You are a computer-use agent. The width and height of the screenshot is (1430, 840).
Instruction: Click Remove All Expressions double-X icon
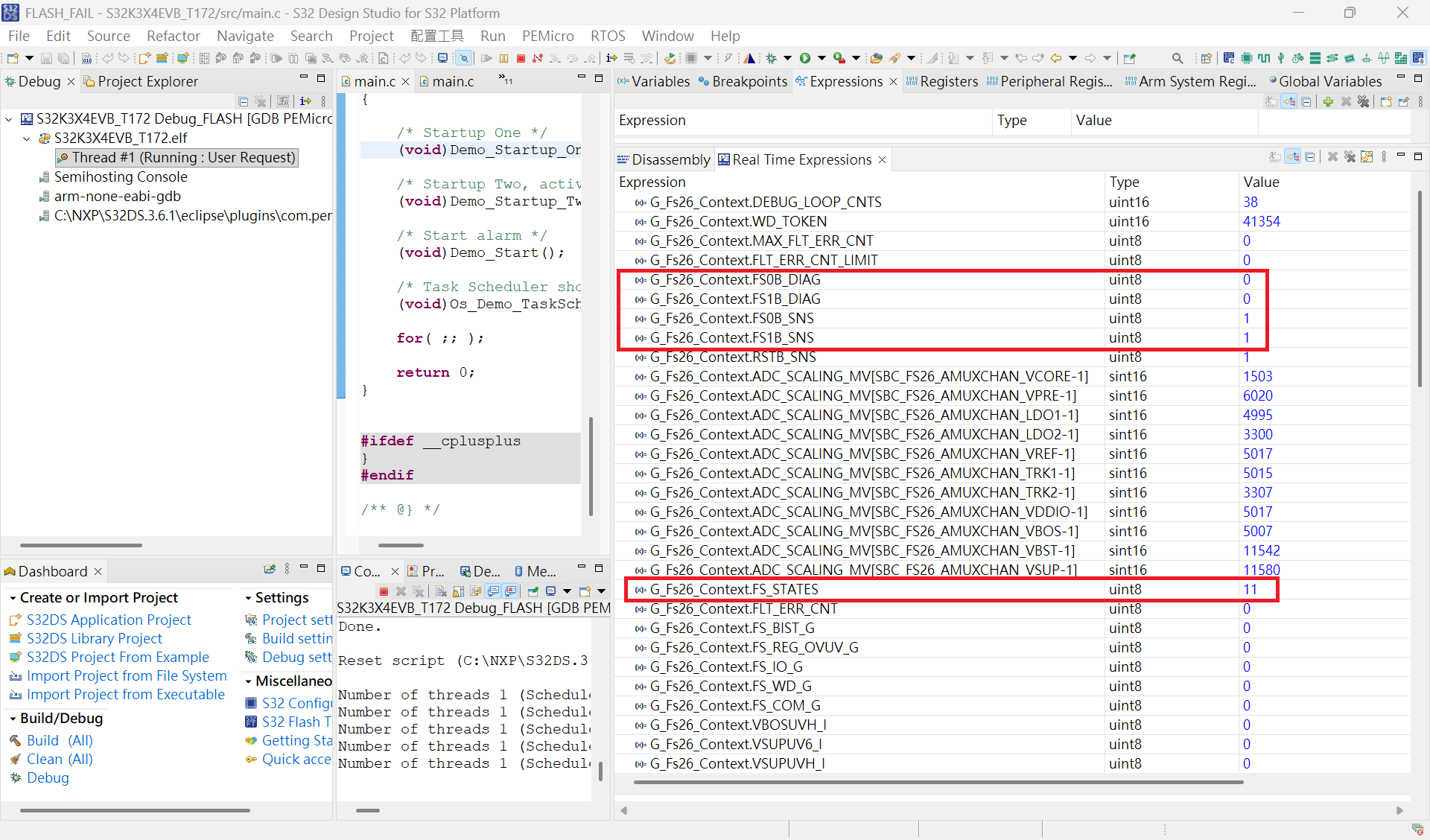point(1363,101)
